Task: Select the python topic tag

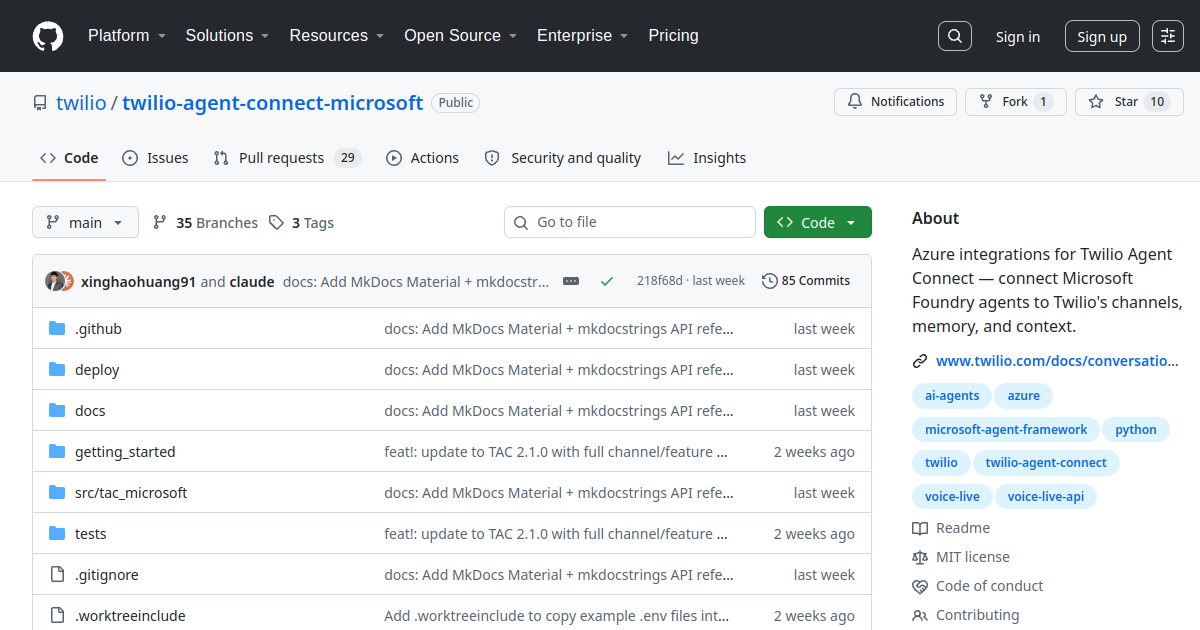Action: [x=1136, y=430]
